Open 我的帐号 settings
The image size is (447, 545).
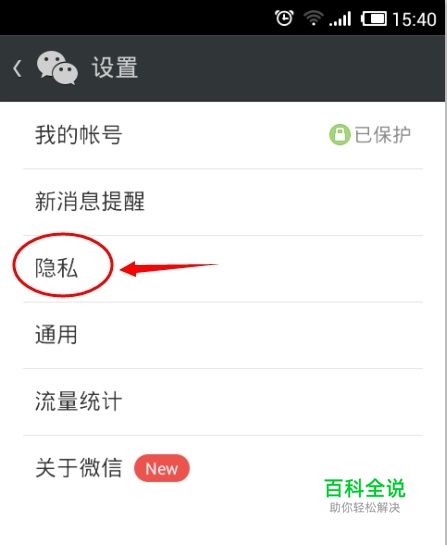223,135
